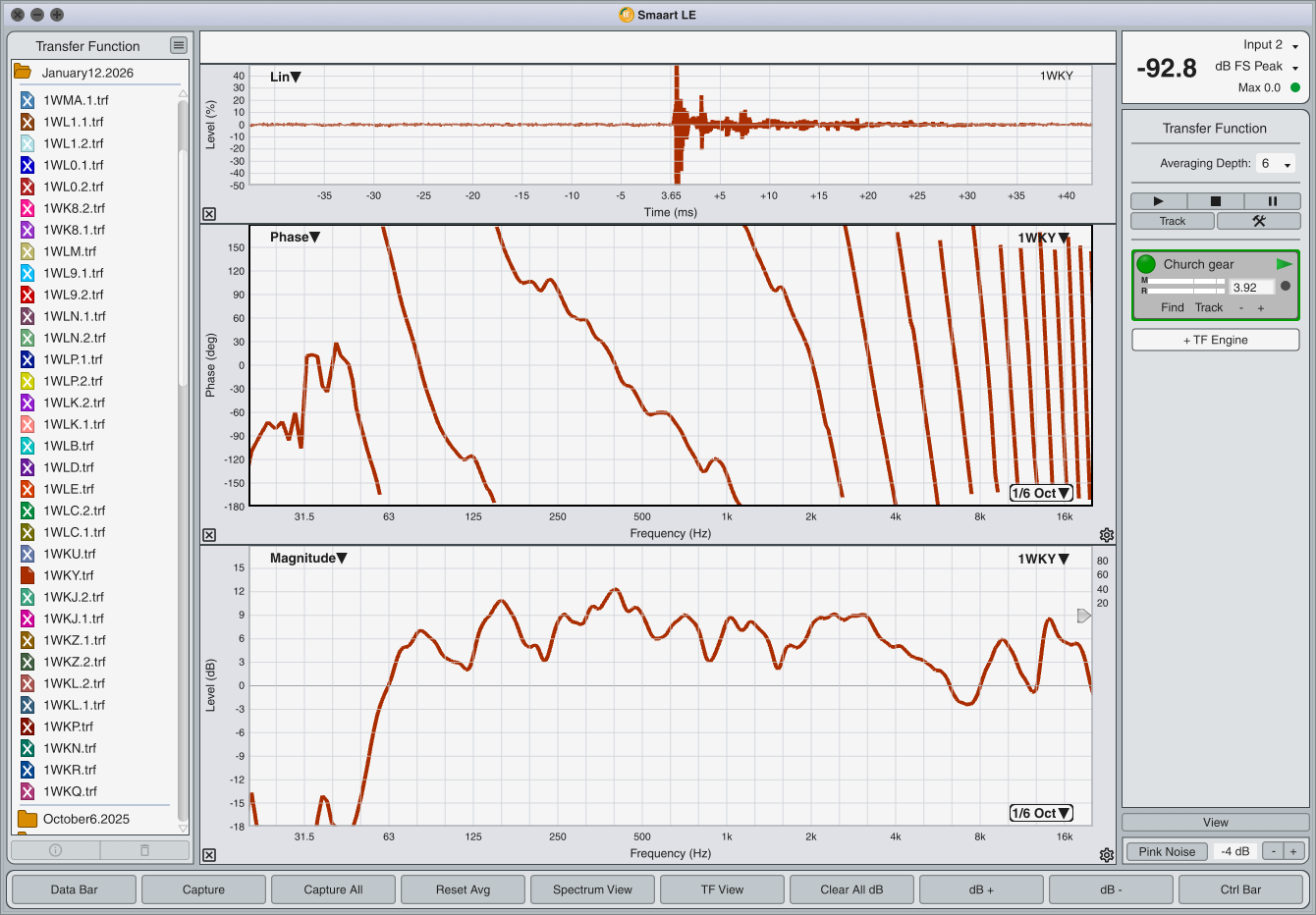Click the info icon below file list

coord(55,850)
